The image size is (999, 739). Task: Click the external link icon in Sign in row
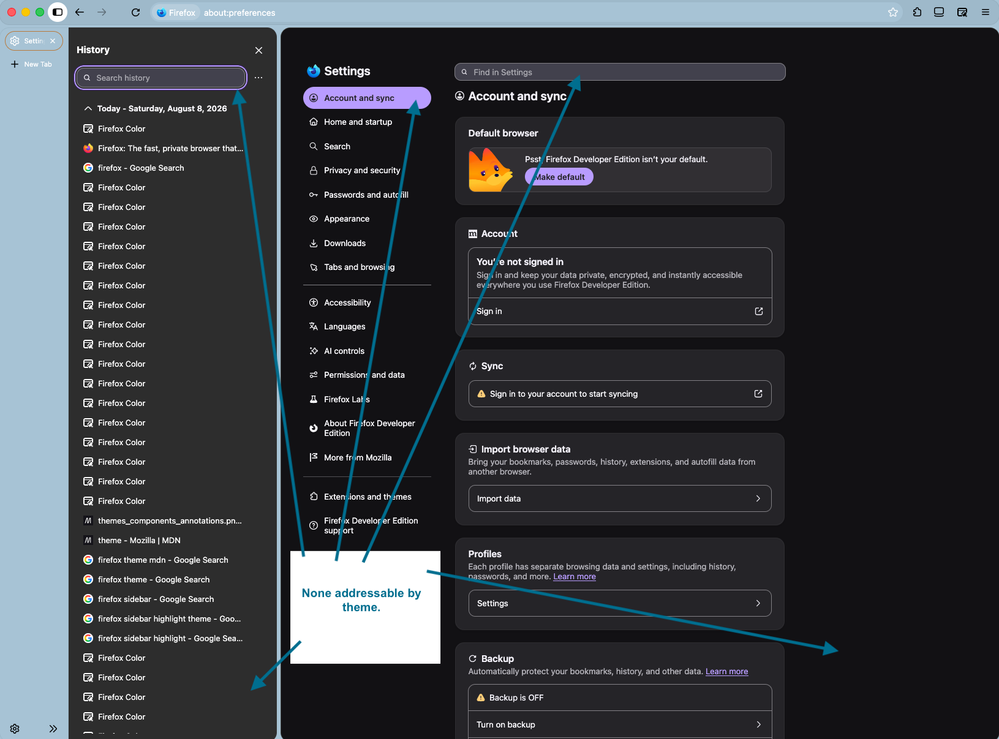click(x=759, y=312)
